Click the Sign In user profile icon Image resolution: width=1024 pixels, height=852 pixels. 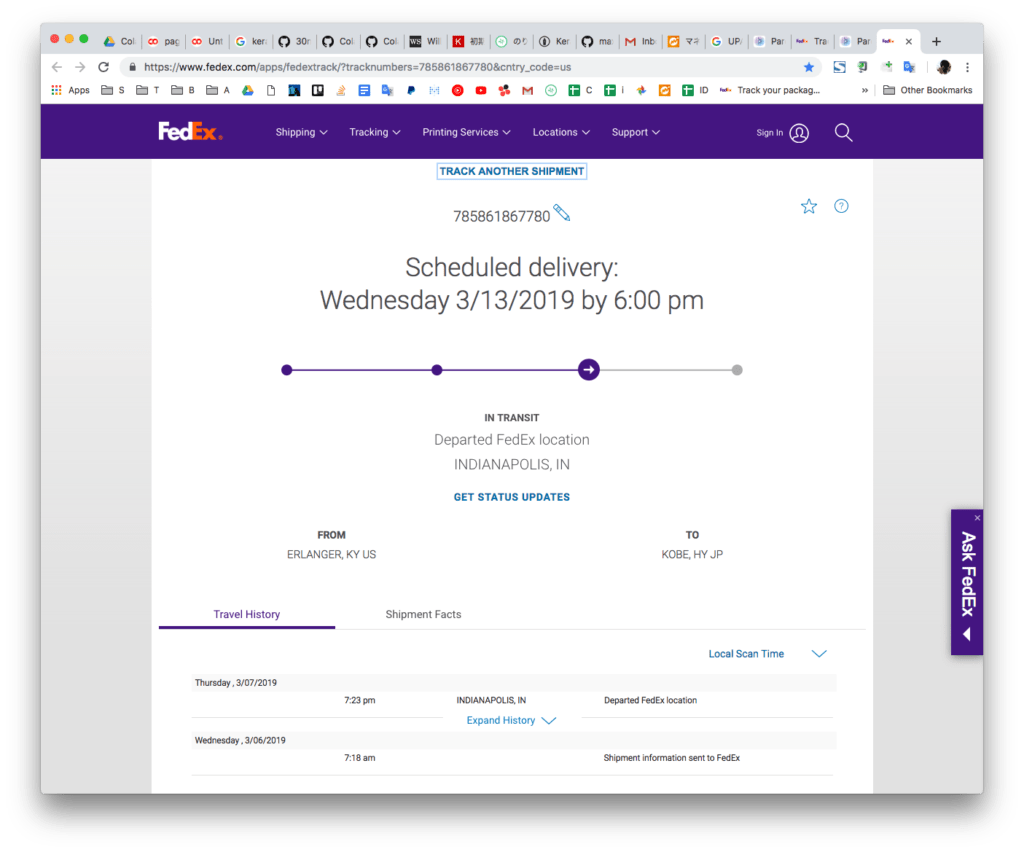[799, 133]
